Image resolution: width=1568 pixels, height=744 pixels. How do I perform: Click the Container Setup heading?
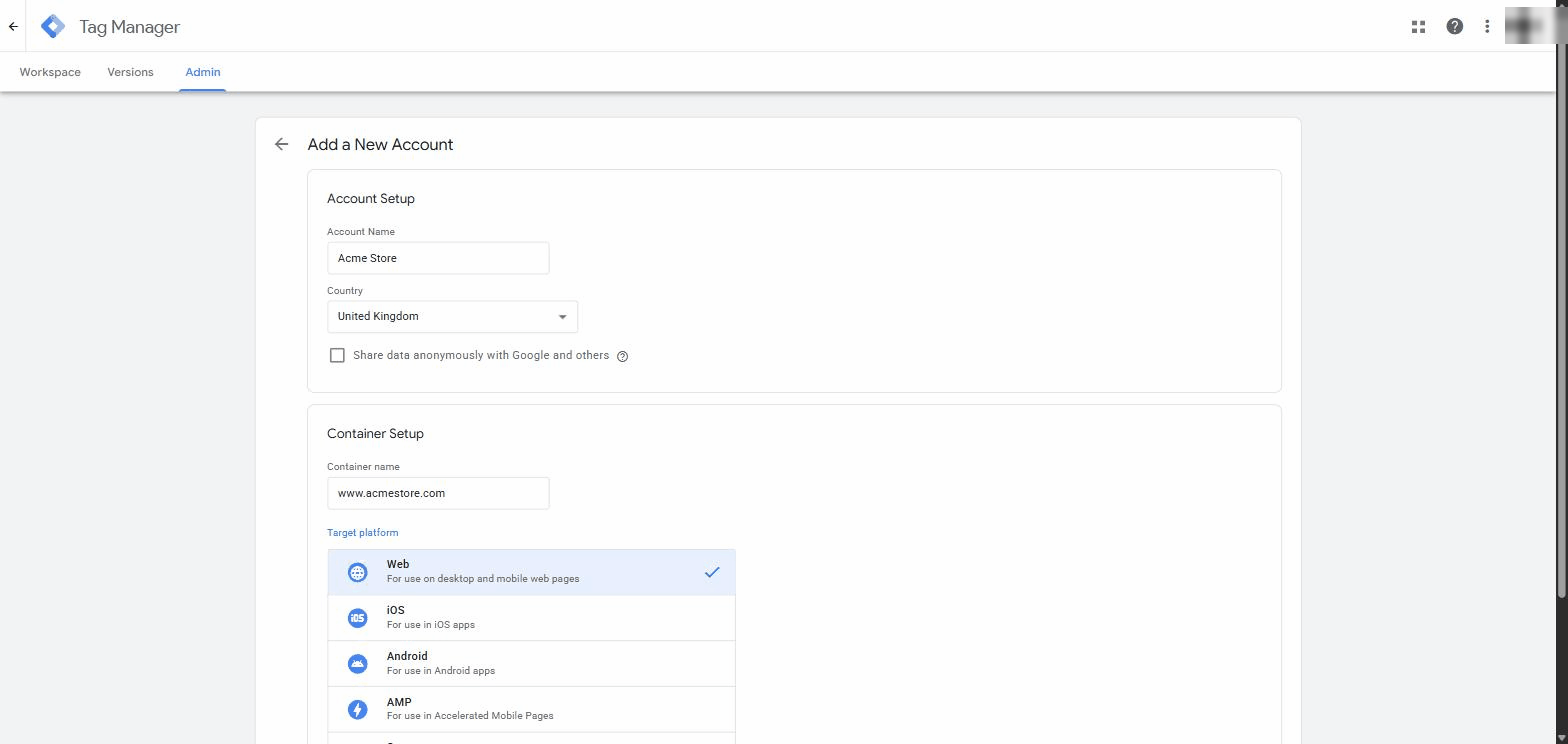[375, 434]
